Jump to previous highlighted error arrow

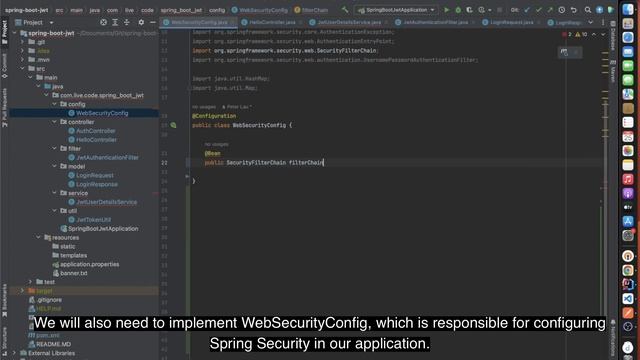point(594,34)
